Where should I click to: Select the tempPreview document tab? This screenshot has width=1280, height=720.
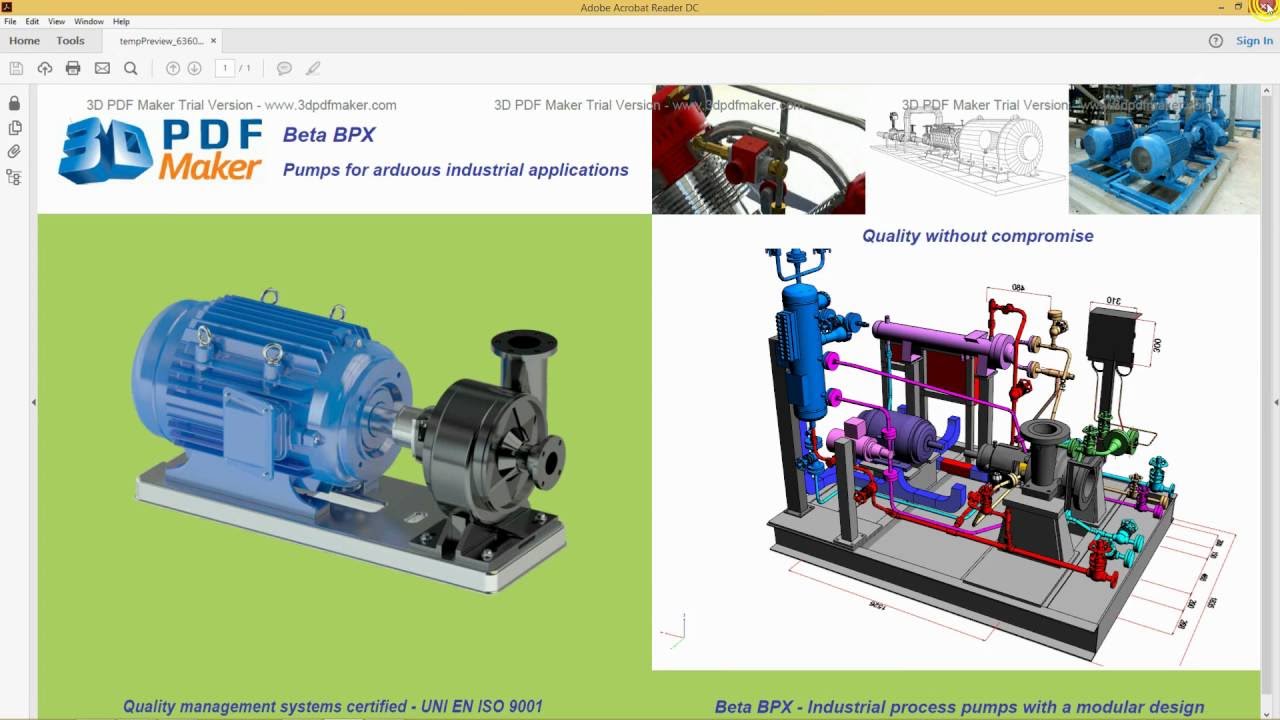pos(161,41)
